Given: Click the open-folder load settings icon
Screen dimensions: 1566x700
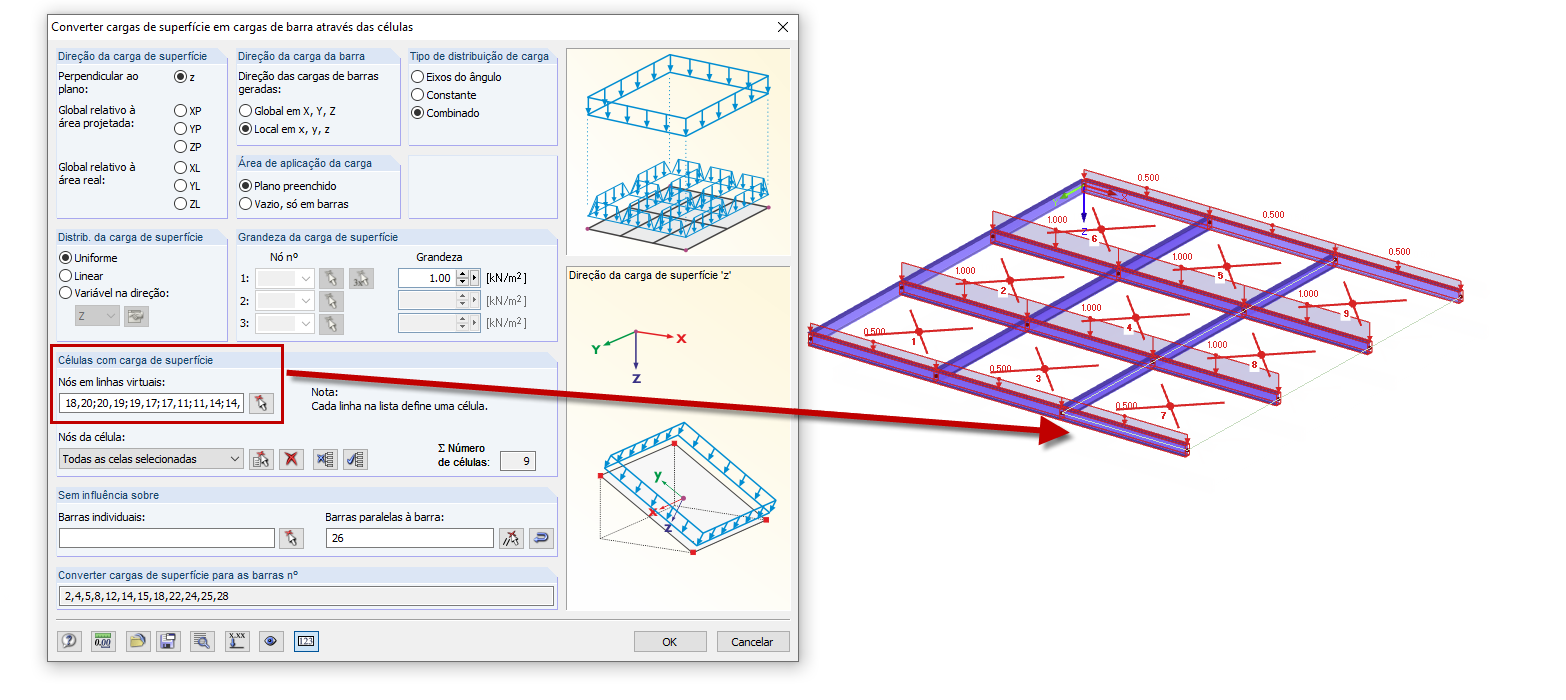Looking at the screenshot, I should [x=138, y=642].
